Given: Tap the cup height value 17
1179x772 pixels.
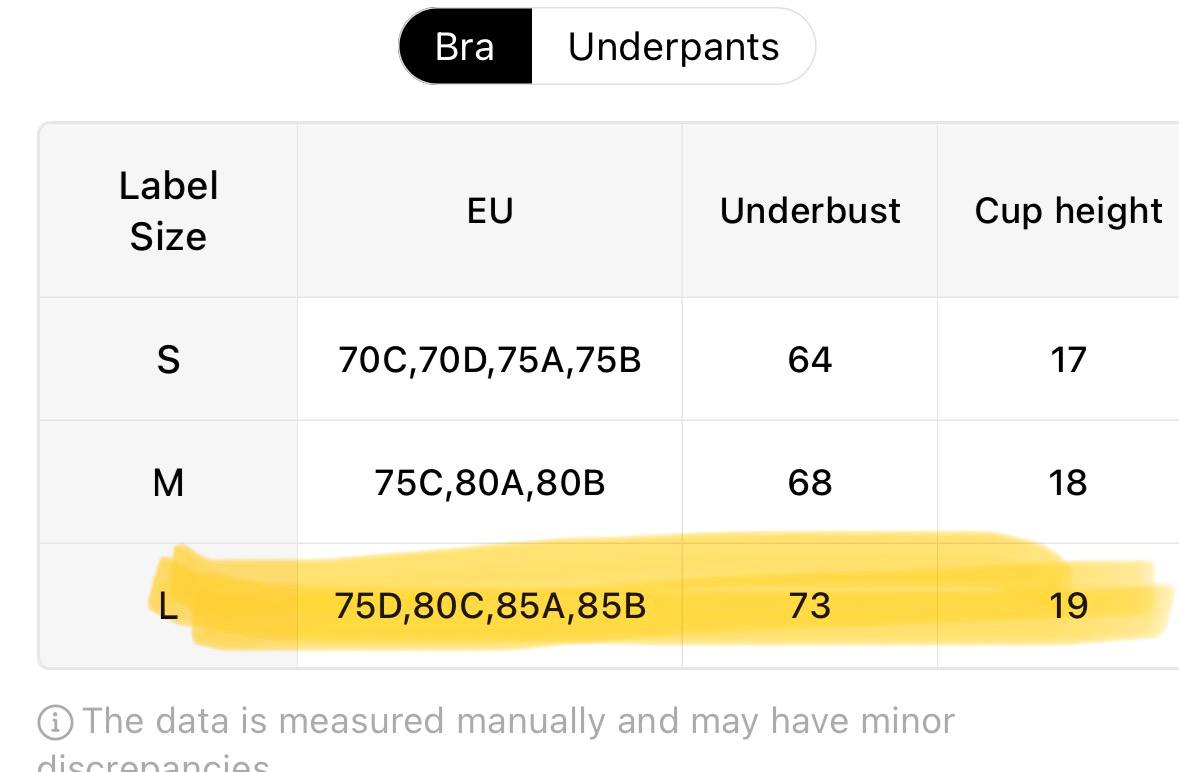Looking at the screenshot, I should pyautogui.click(x=1068, y=359).
